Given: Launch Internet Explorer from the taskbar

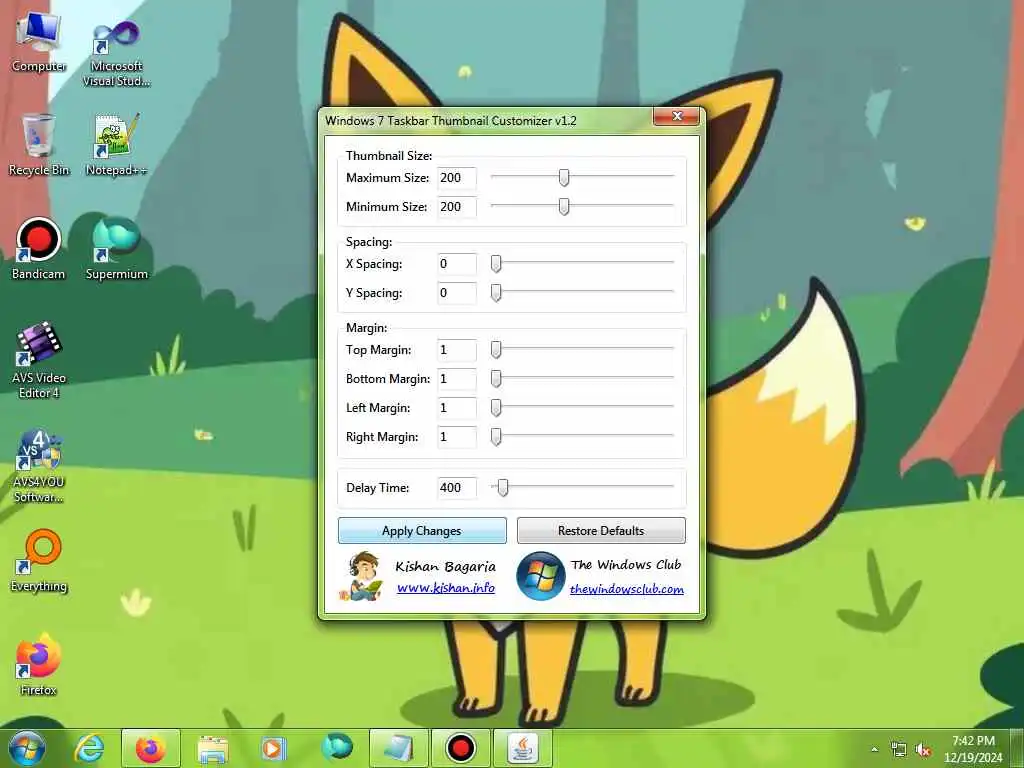Looking at the screenshot, I should (x=89, y=748).
